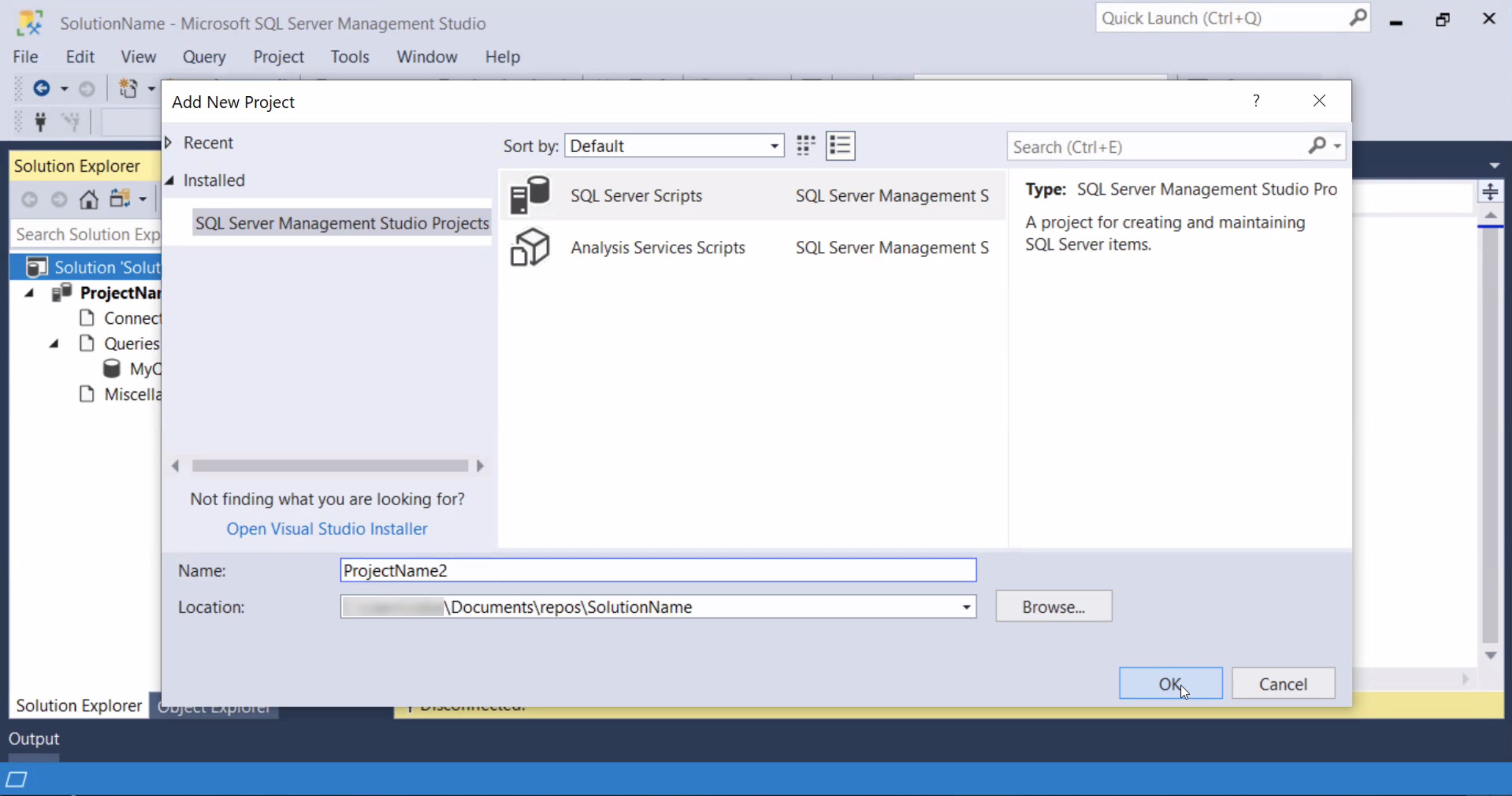The image size is (1512, 796).
Task: Click the Miscellaneous folder icon
Action: [87, 394]
